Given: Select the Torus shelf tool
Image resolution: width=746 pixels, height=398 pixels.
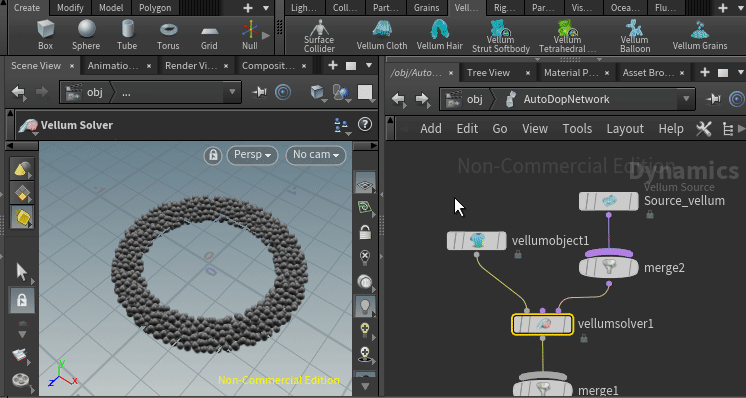Looking at the screenshot, I should (168, 34).
